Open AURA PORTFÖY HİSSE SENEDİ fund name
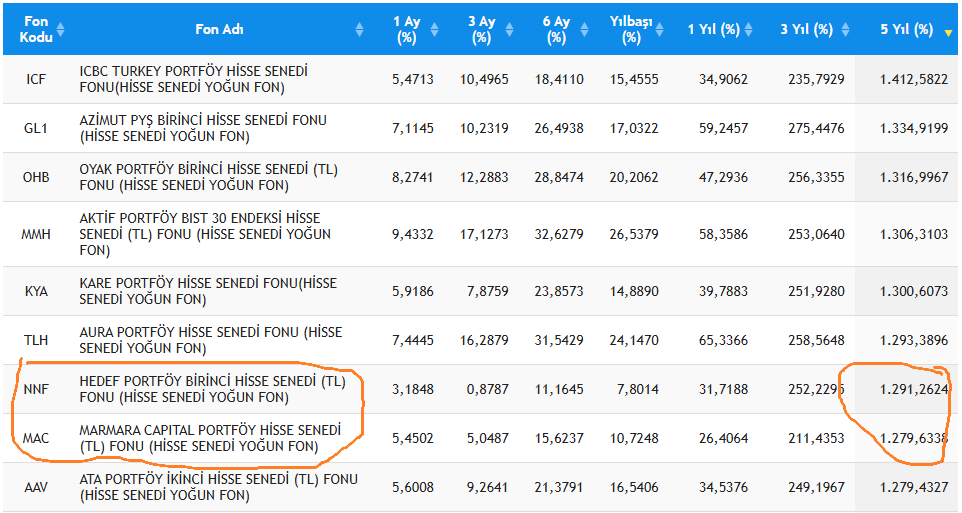 pos(210,340)
